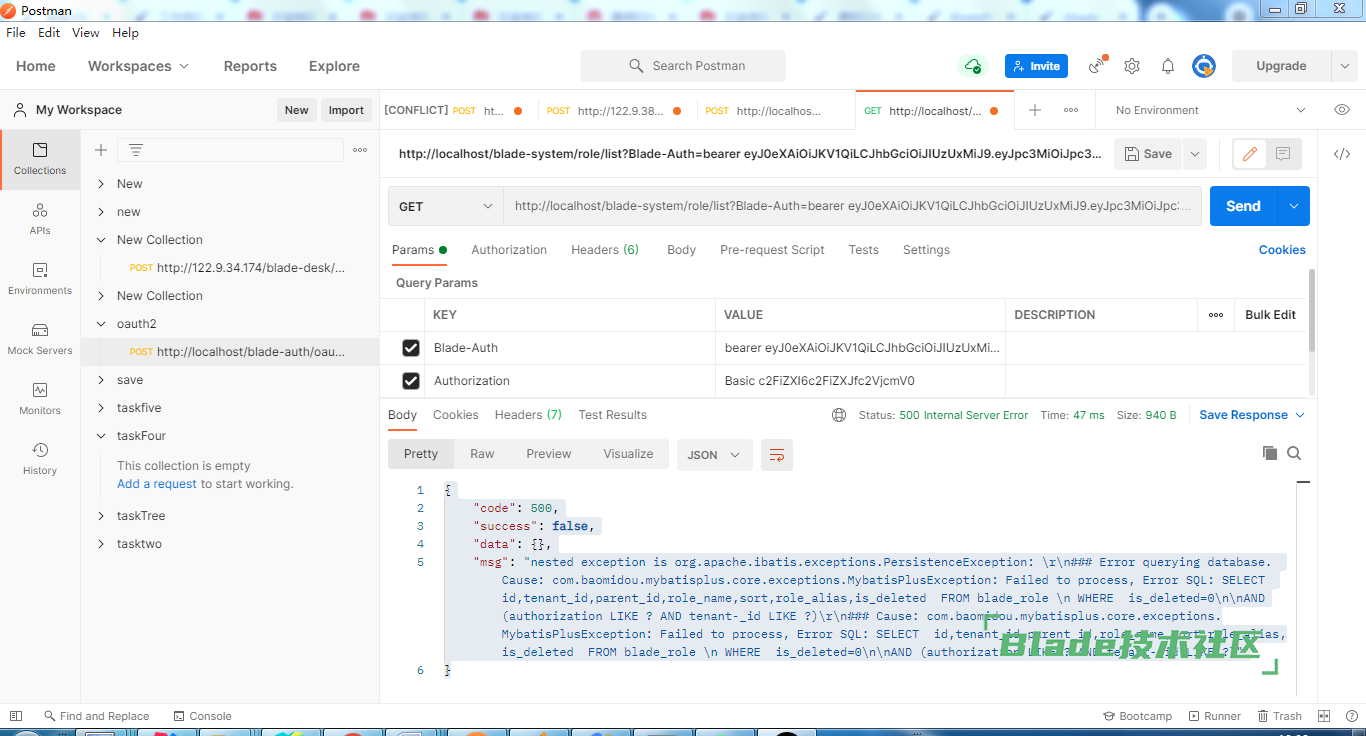The width and height of the screenshot is (1366, 736).
Task: Expand the save collection
Action: click(x=101, y=380)
